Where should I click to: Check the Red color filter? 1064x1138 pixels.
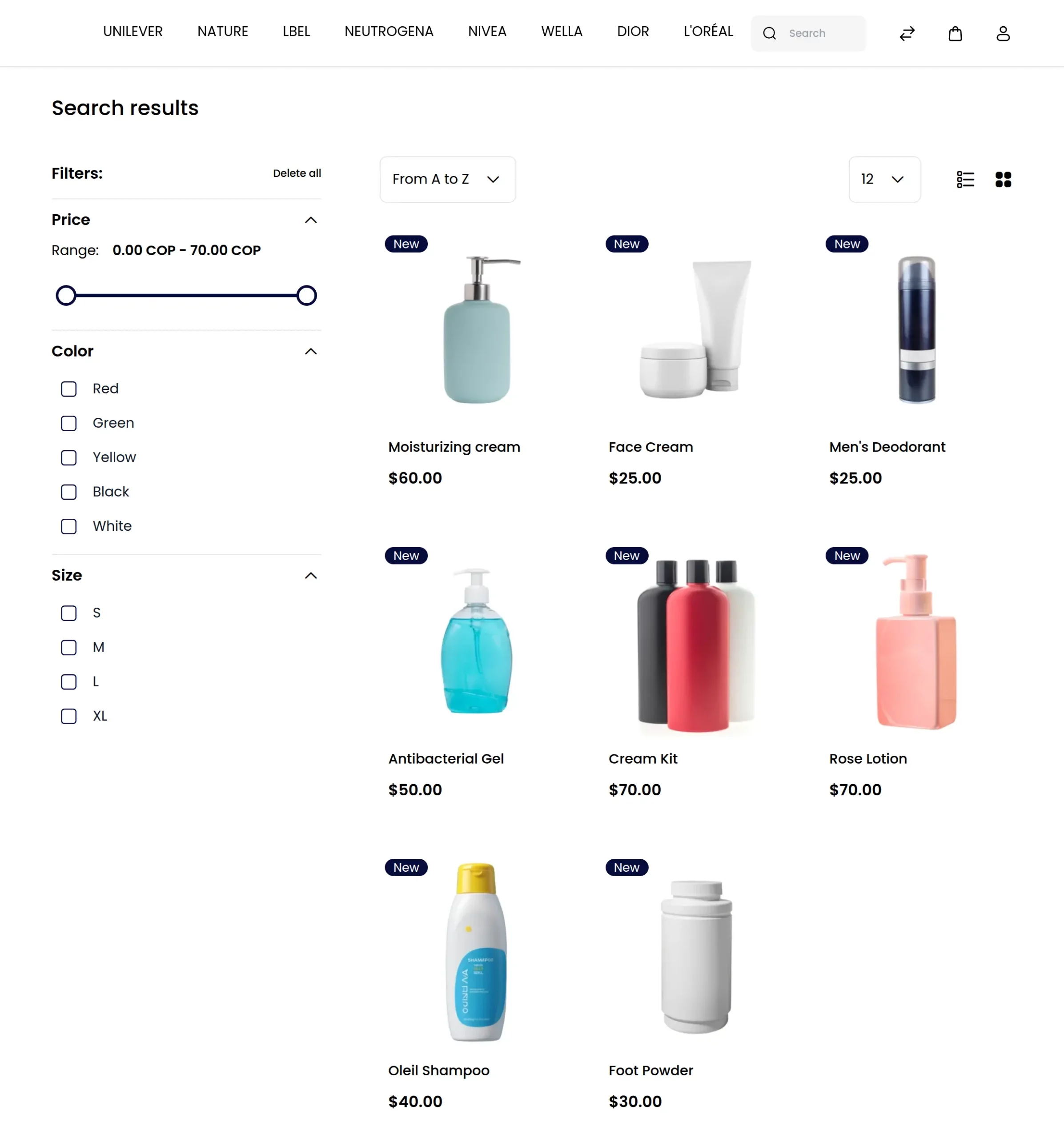69,389
